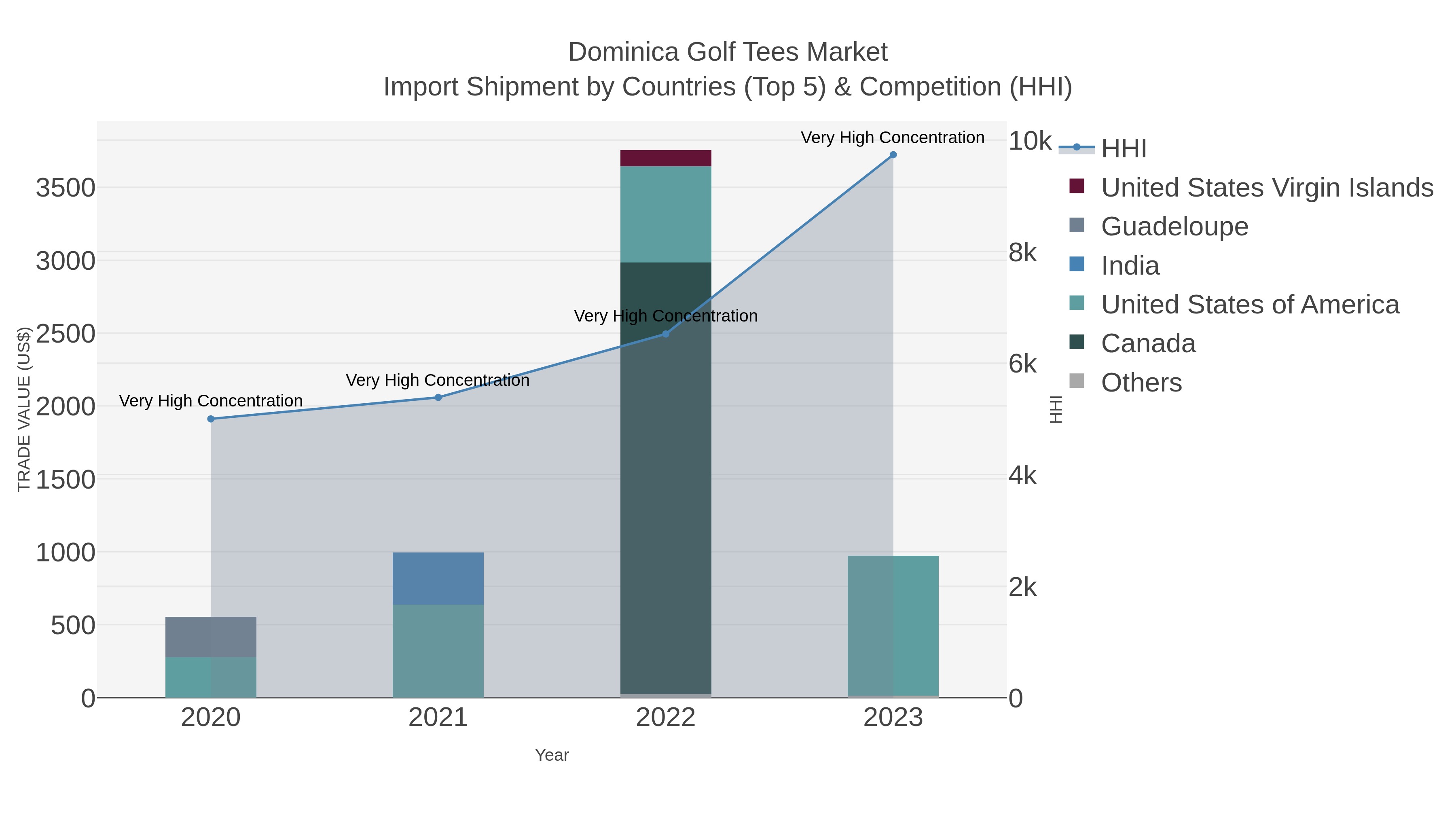
Task: Click the 'Very High Concentration' label above 2021
Action: 438,381
